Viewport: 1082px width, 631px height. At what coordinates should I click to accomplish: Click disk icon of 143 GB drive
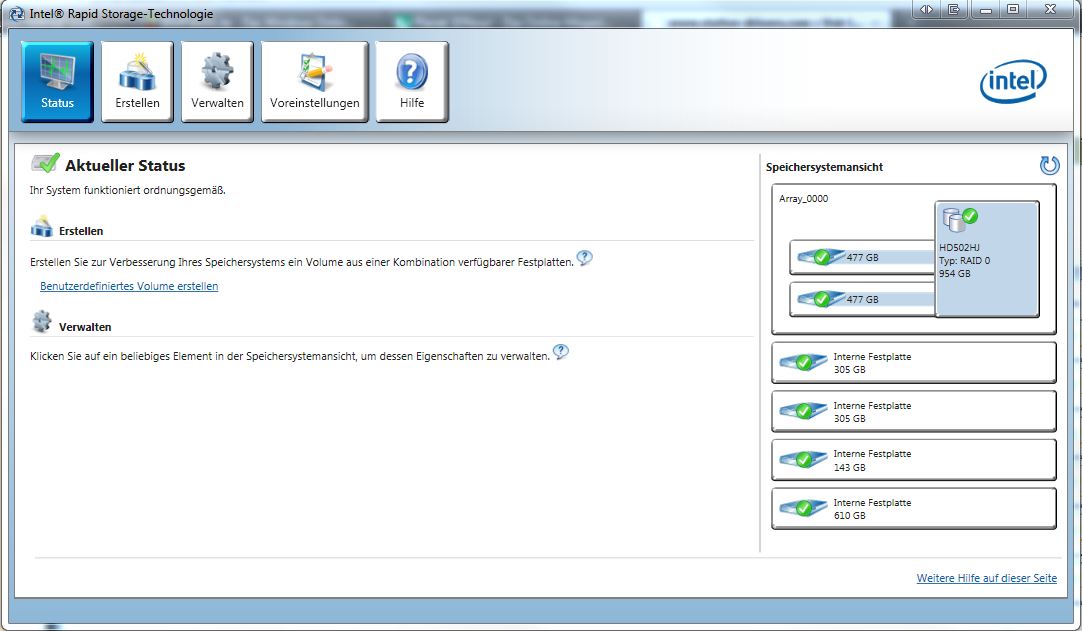pos(803,460)
